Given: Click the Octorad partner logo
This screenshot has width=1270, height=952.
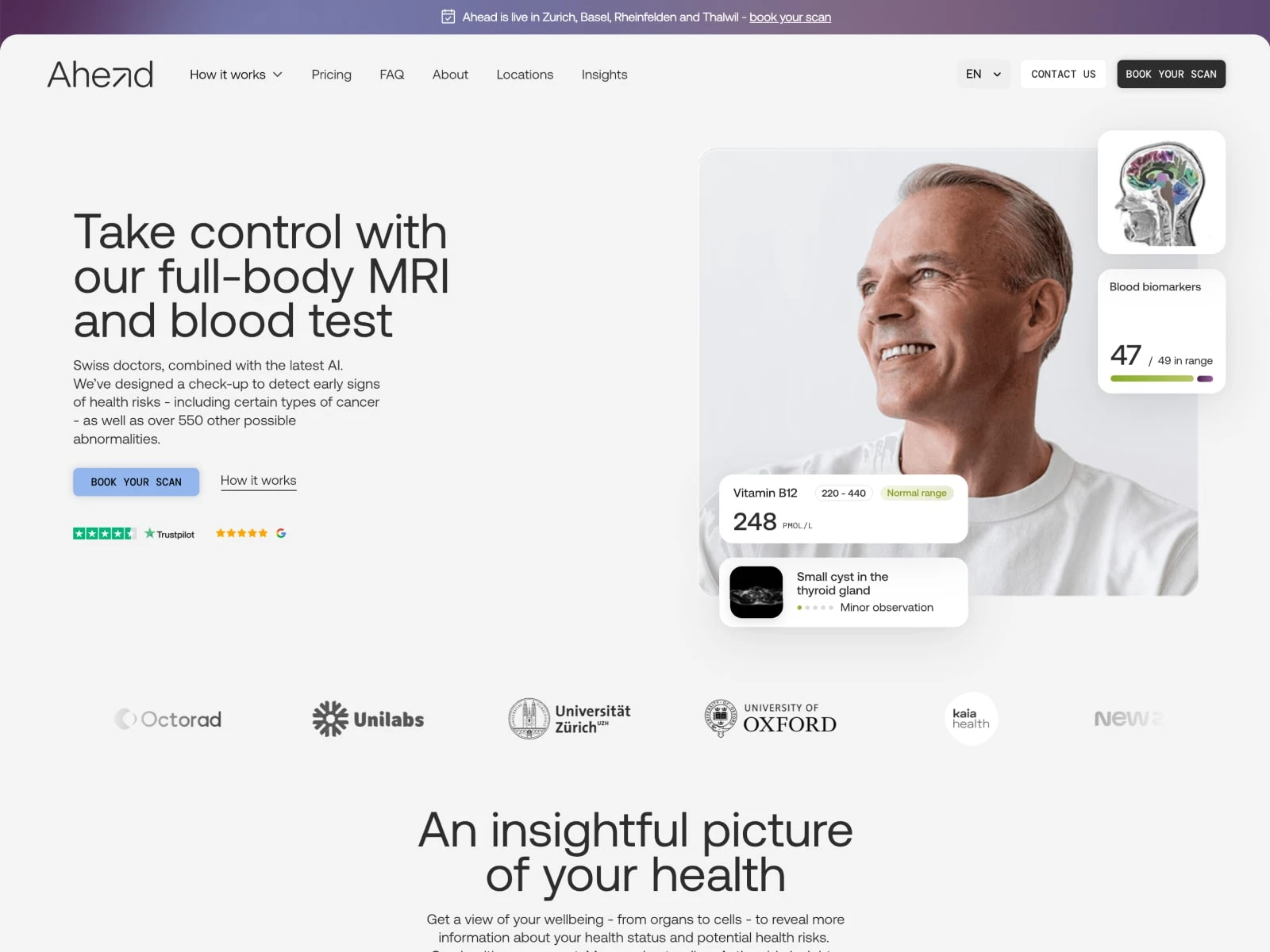Looking at the screenshot, I should (168, 719).
